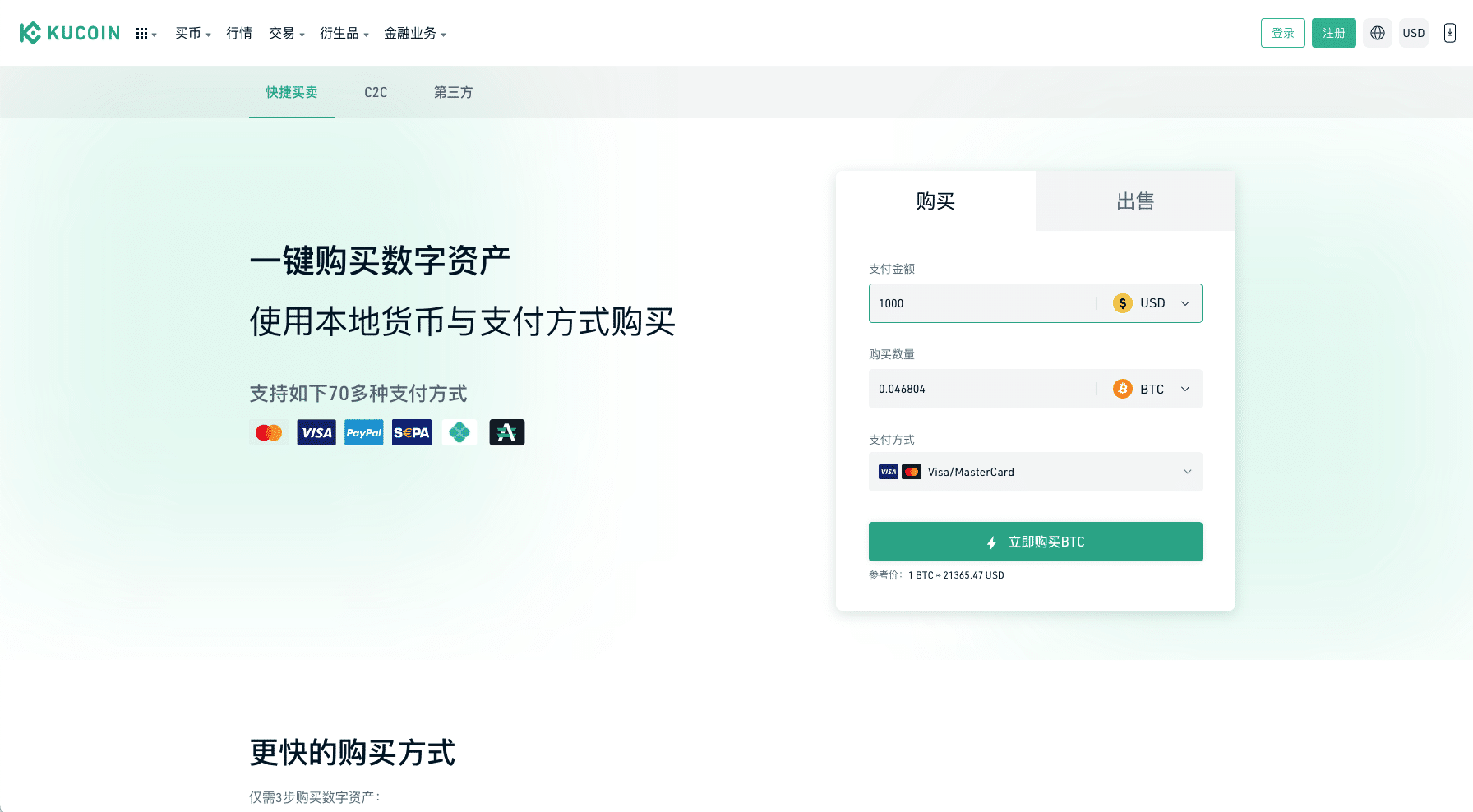
Task: Expand the Visa/MasterCard payment method dropdown
Action: [x=1187, y=472]
